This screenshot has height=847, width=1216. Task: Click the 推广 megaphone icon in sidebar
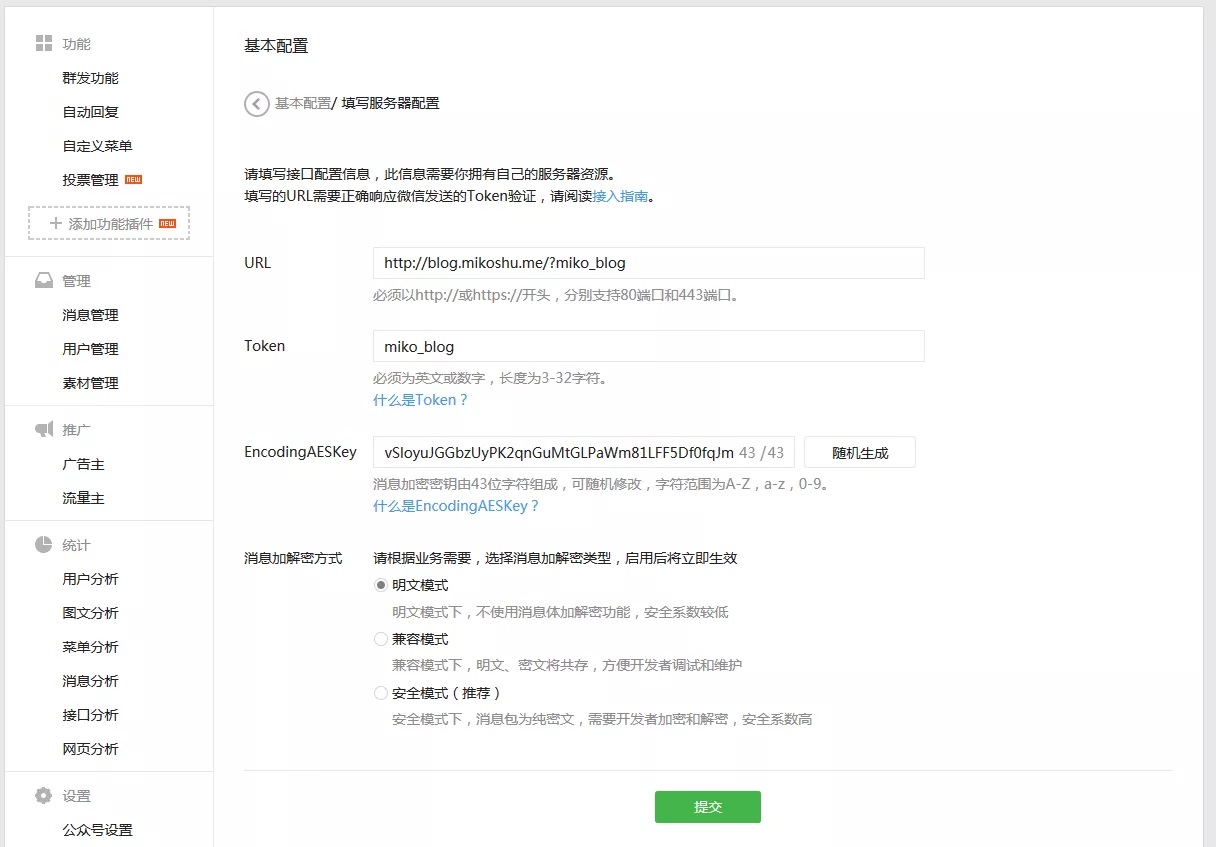[x=44, y=429]
